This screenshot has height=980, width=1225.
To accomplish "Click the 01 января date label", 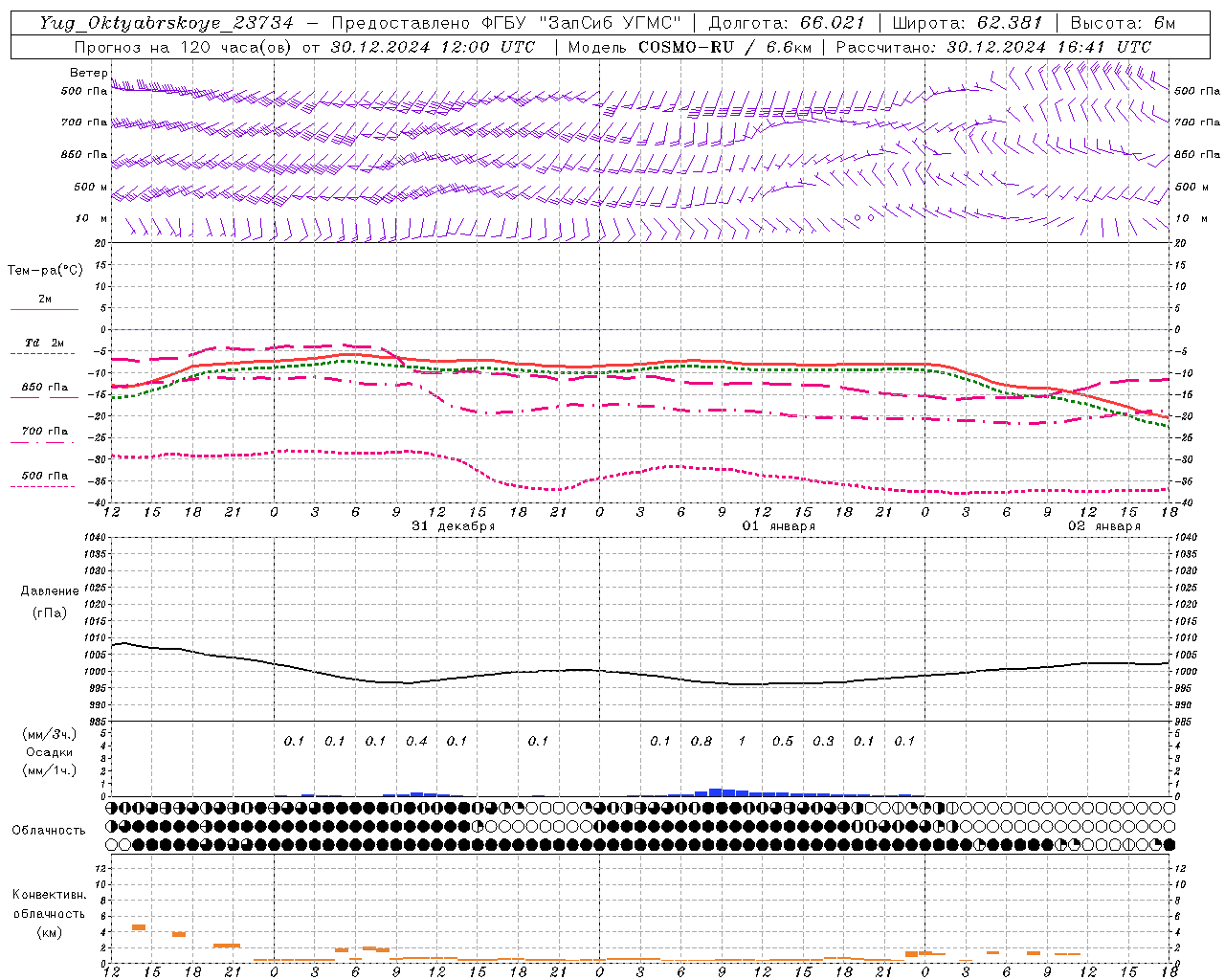I will tap(779, 526).
